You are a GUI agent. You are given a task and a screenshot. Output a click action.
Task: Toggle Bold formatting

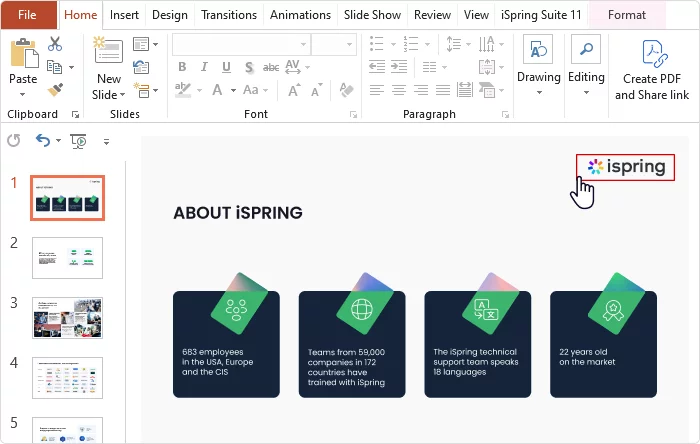[182, 67]
